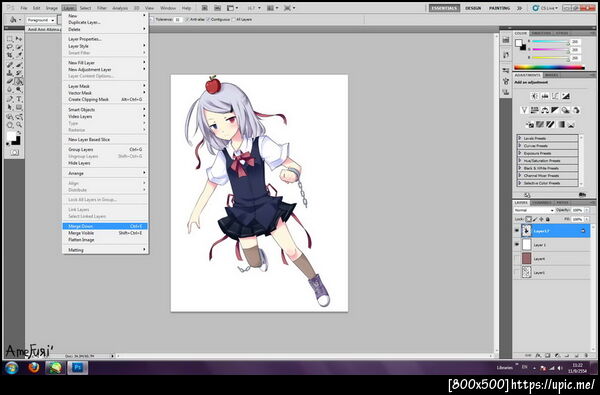Select the Eraser tool

coord(10,81)
